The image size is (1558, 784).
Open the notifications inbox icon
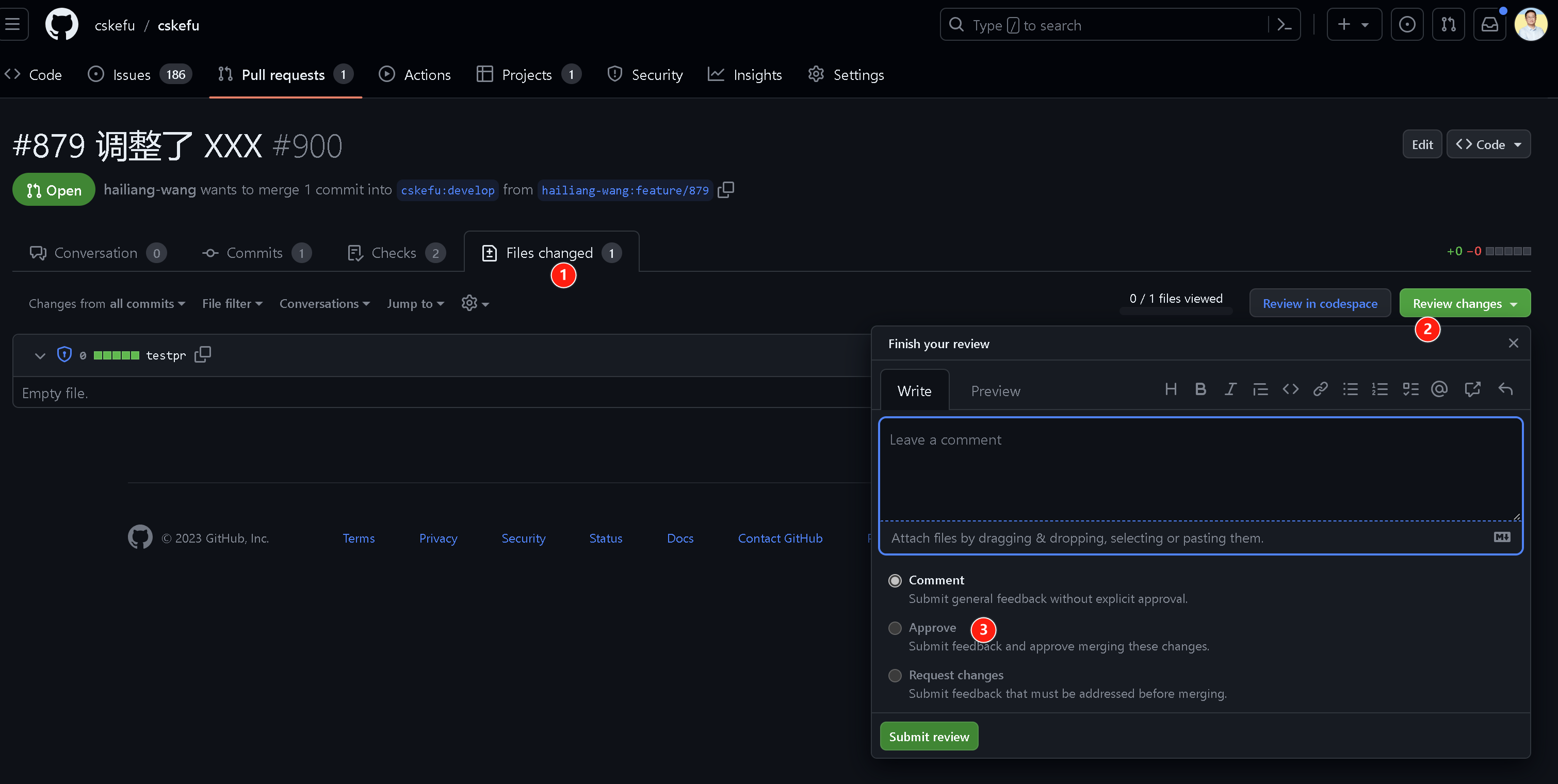click(x=1490, y=24)
